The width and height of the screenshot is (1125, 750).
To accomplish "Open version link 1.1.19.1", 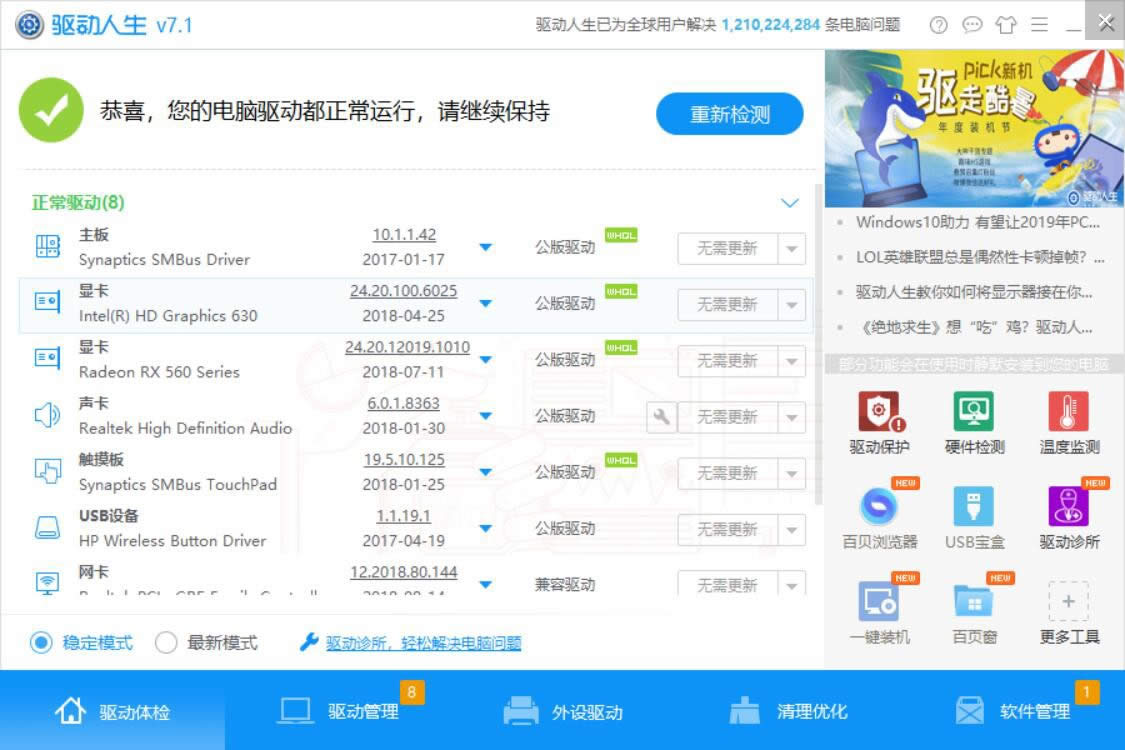I will tap(404, 517).
